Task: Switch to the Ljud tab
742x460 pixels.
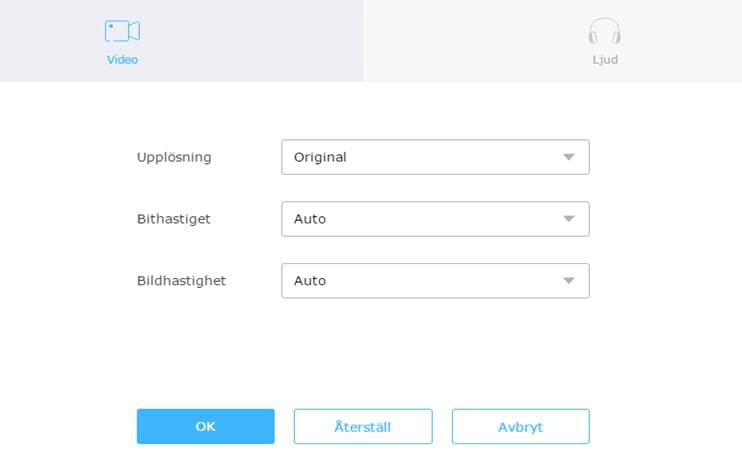Action: tap(604, 41)
